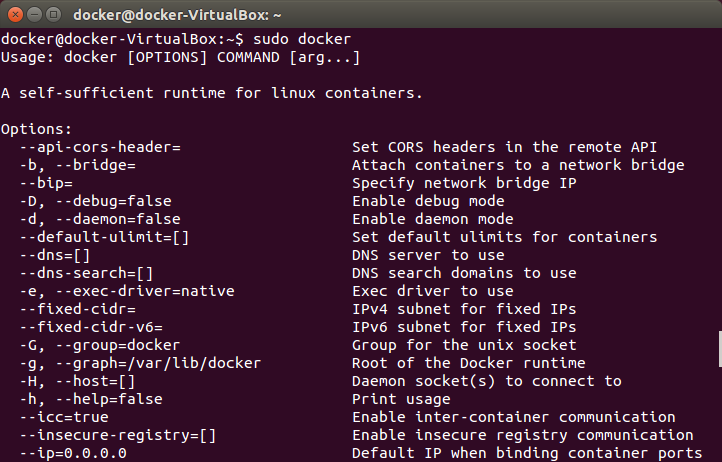Click the 'Options:' heading
Image resolution: width=722 pixels, height=462 pixels.
[x=37, y=129]
